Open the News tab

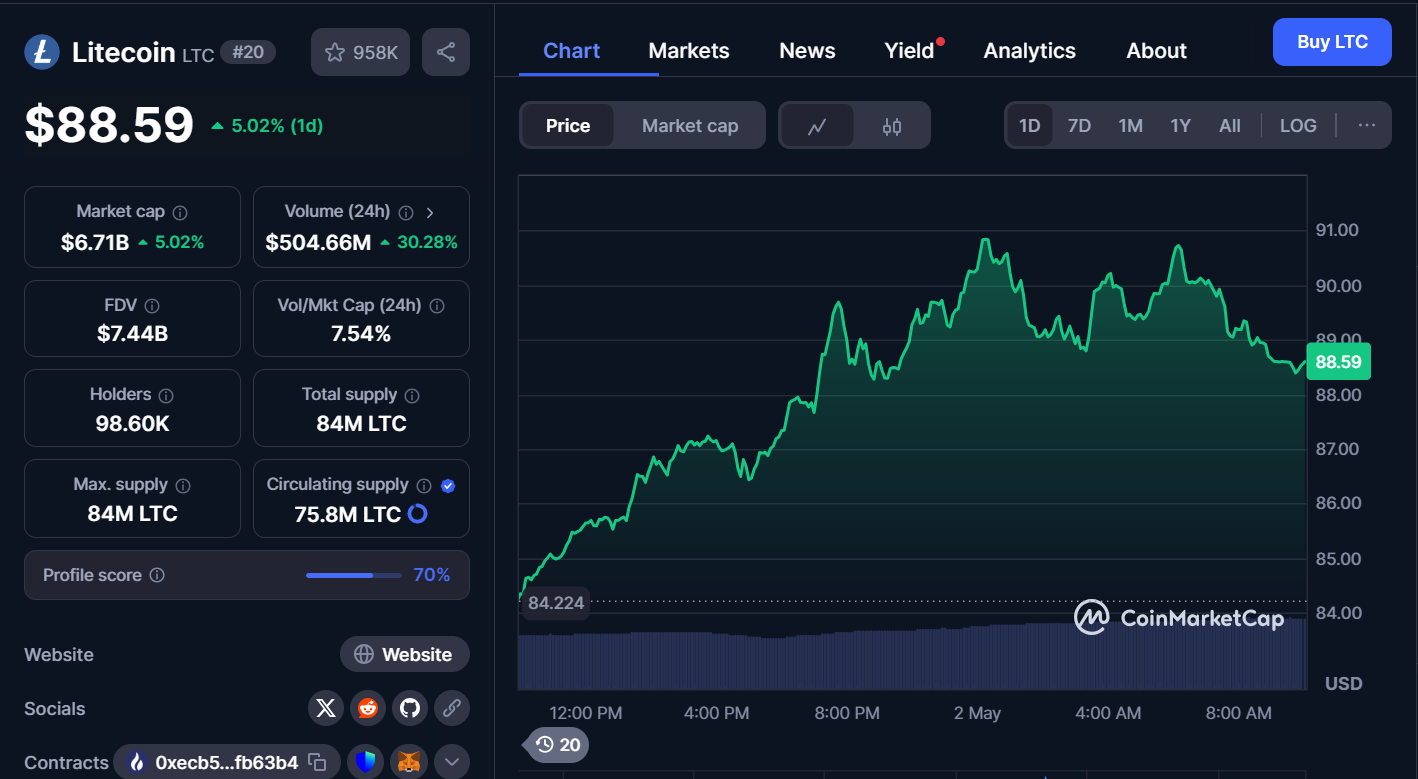(807, 51)
